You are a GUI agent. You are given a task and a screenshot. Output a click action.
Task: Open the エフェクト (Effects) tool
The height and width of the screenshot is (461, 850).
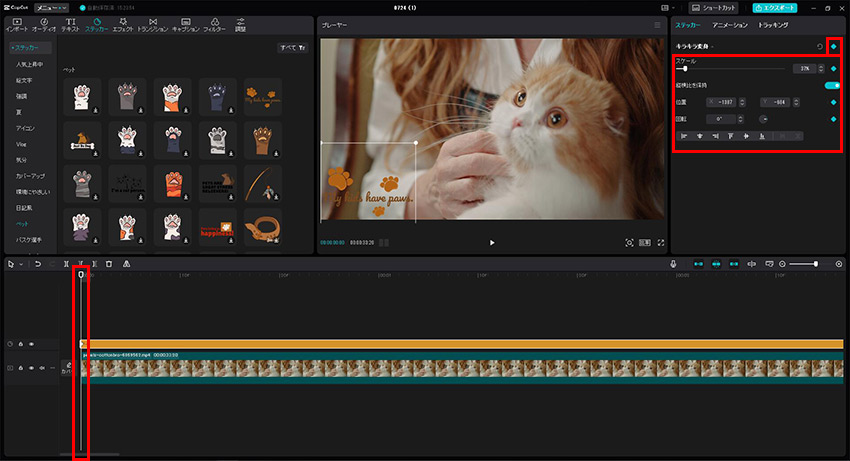tap(124, 24)
